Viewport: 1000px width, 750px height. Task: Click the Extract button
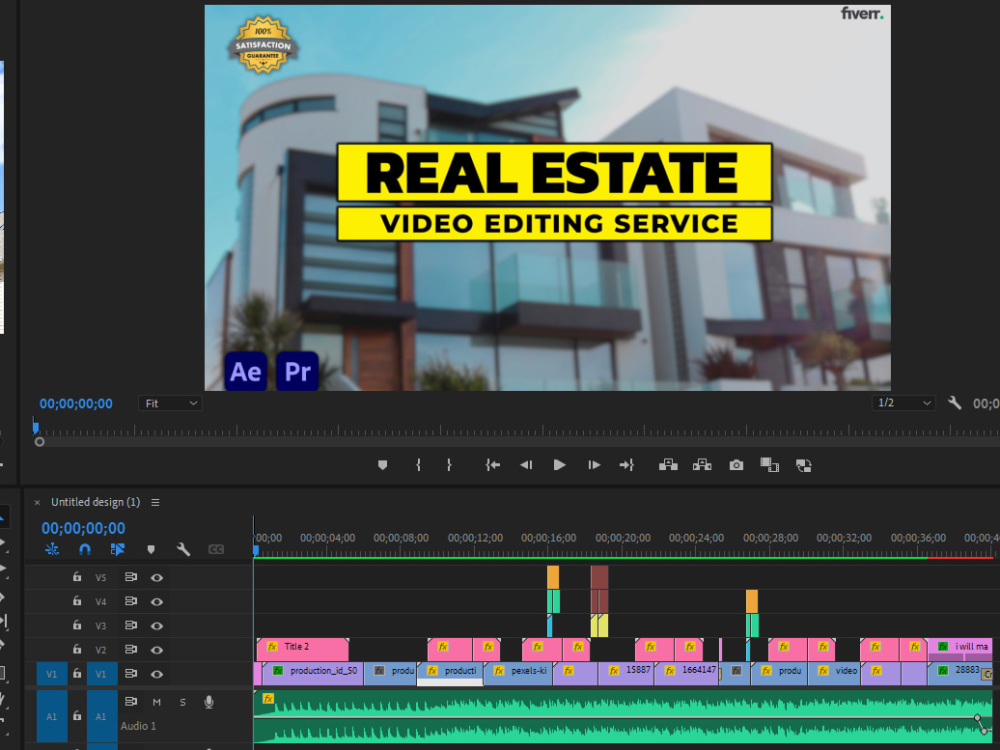point(702,465)
